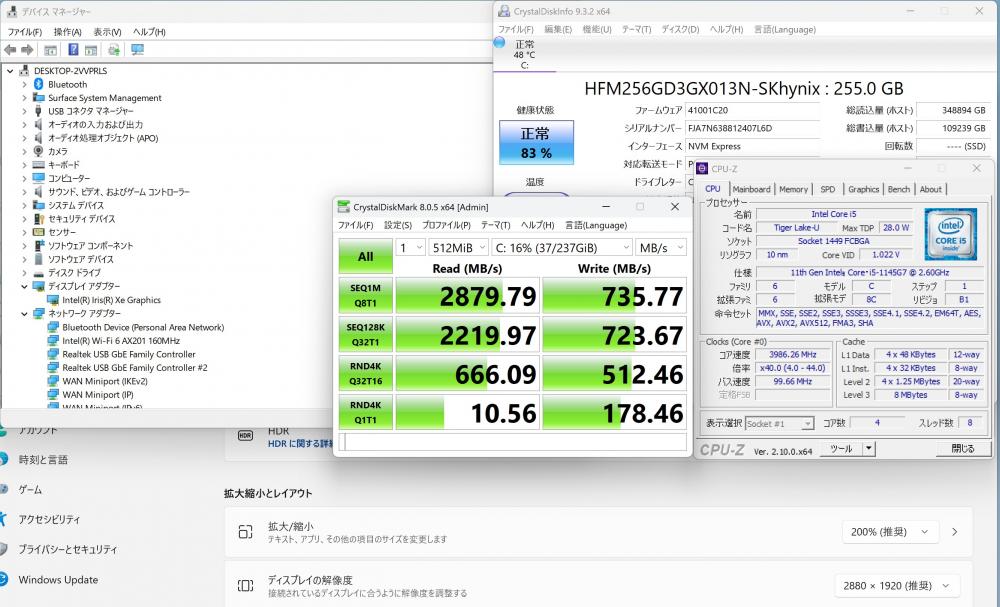This screenshot has height=607, width=1000.
Task: Open Device Manager 操作(A) menu
Action: pos(67,31)
